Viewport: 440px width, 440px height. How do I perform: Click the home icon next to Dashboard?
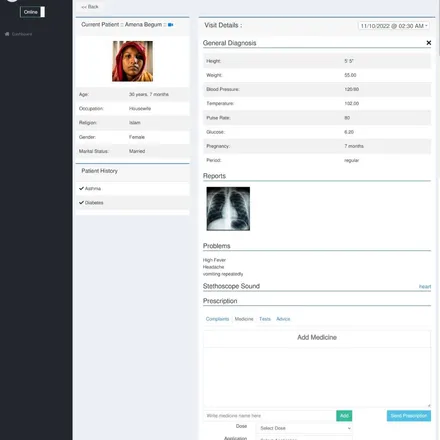pos(7,34)
